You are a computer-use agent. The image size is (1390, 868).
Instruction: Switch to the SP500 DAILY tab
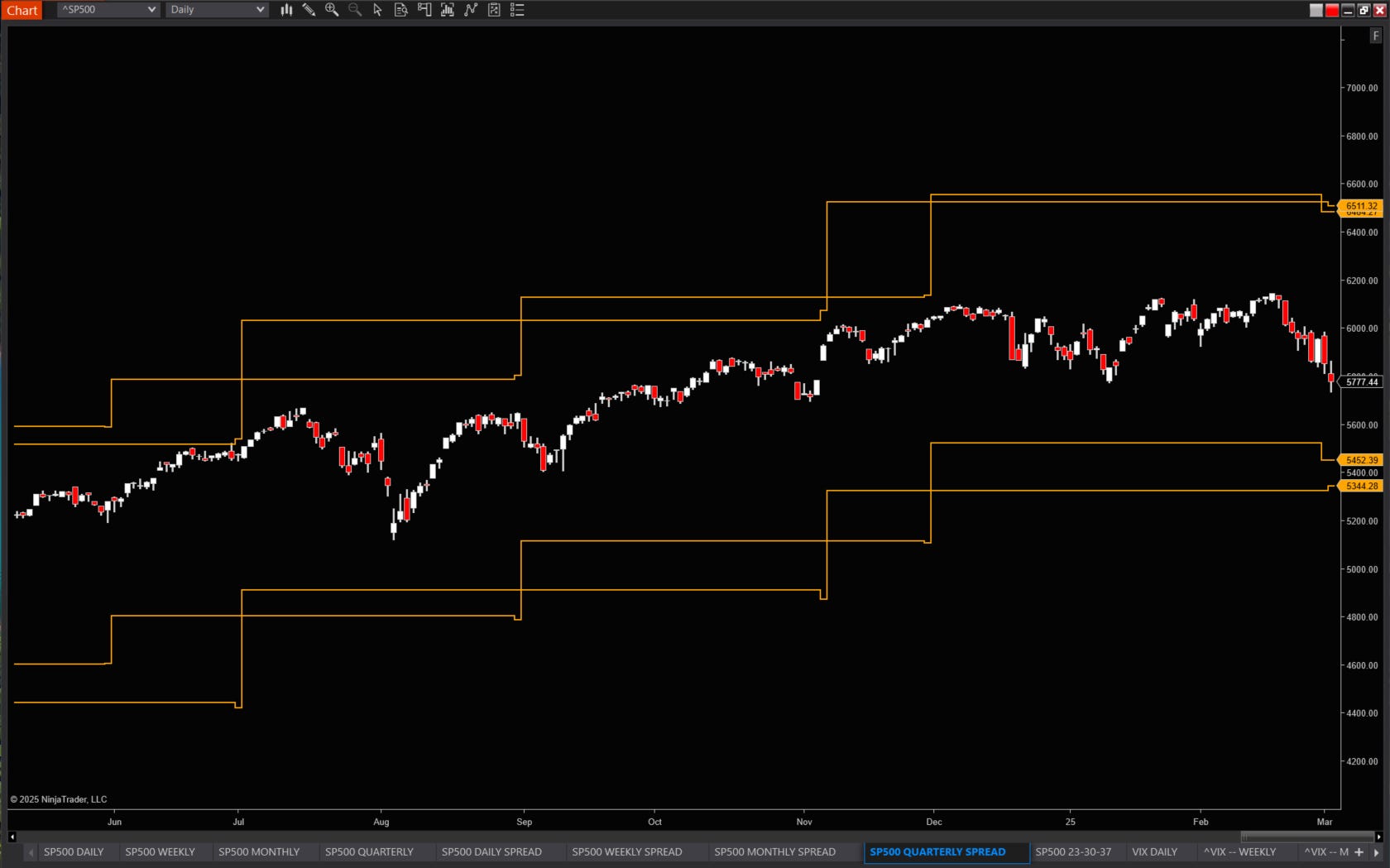[x=74, y=851]
